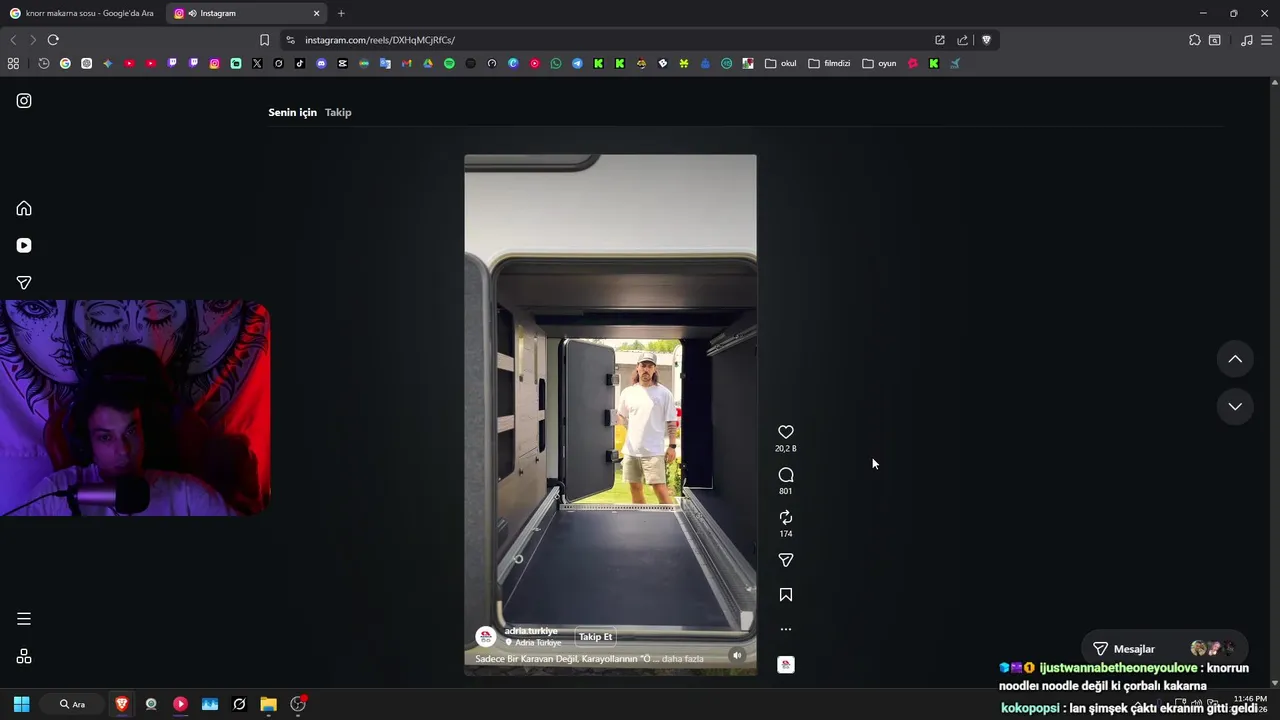
Task: Click the taskbar Ara search box
Action: (72, 704)
